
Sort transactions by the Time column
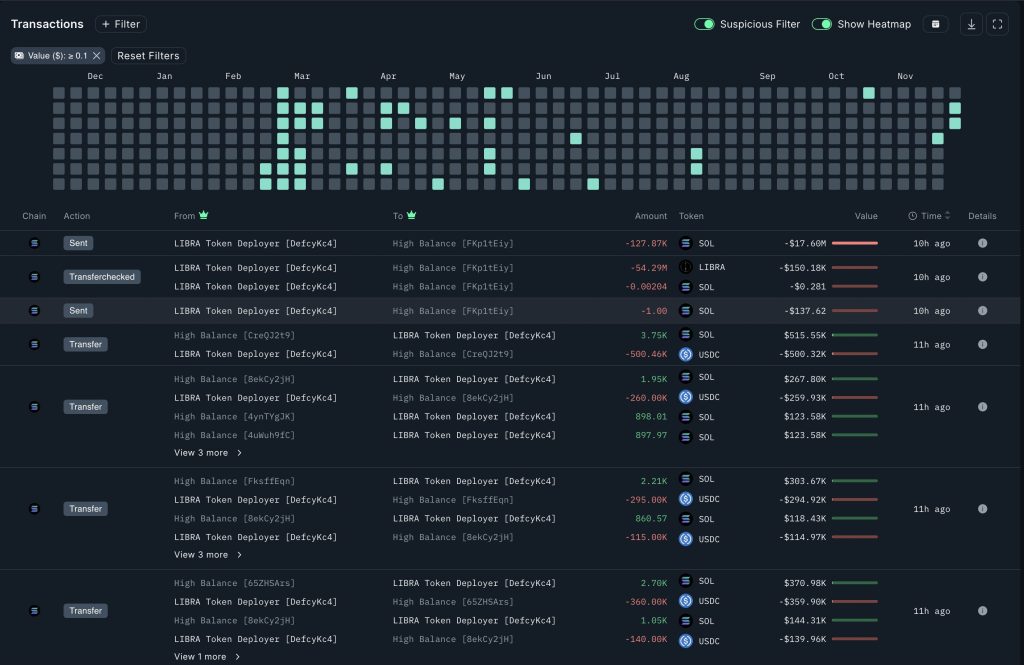pos(930,216)
